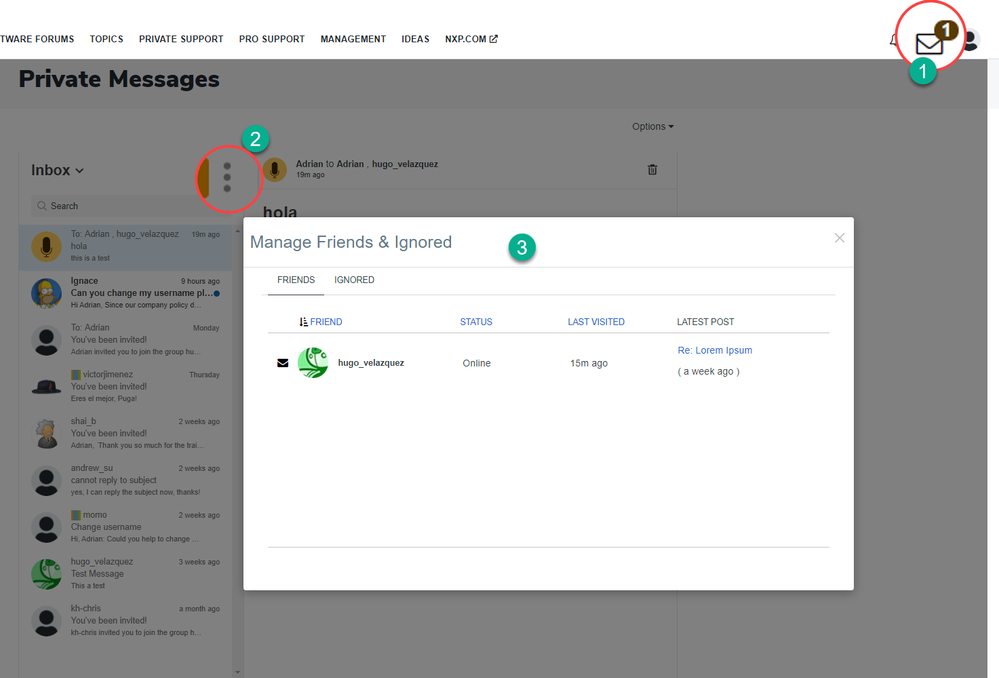Screen dimensions: 999x678
Task: Click shai_b avatar picture
Action: (x=47, y=433)
